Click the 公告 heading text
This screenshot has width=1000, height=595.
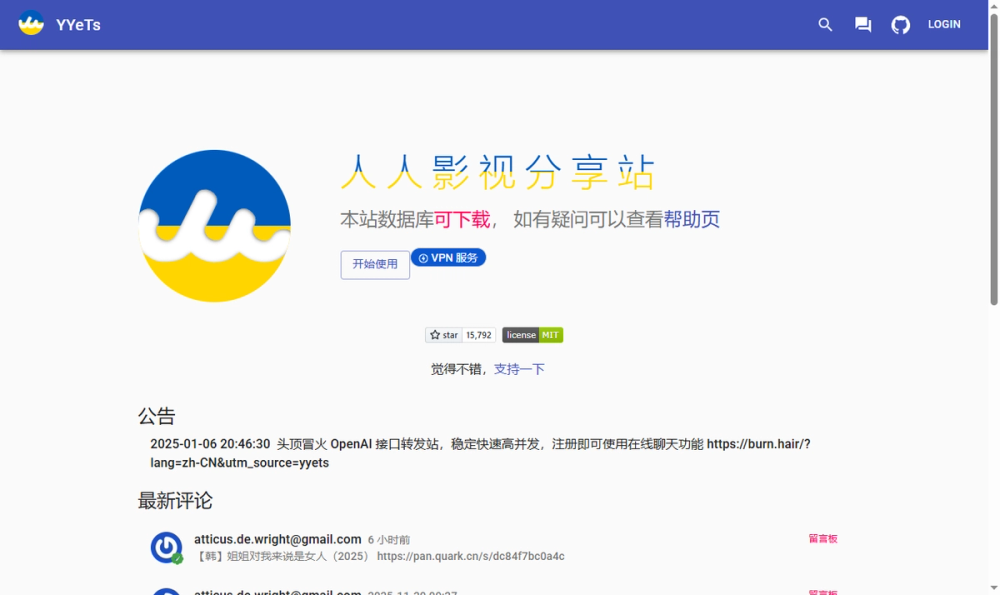coord(156,416)
